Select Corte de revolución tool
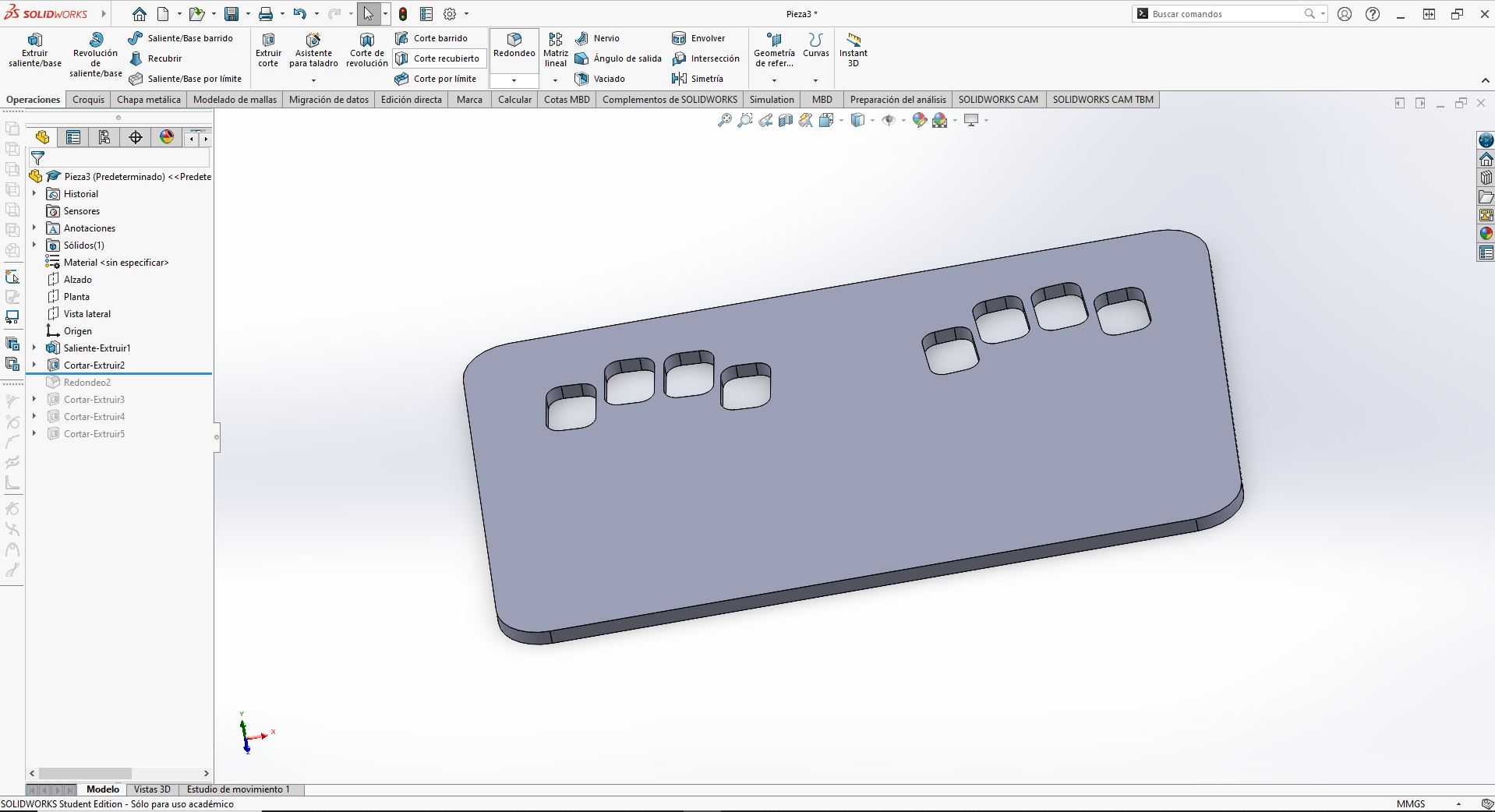Viewport: 1495px width, 812px height. (x=366, y=51)
